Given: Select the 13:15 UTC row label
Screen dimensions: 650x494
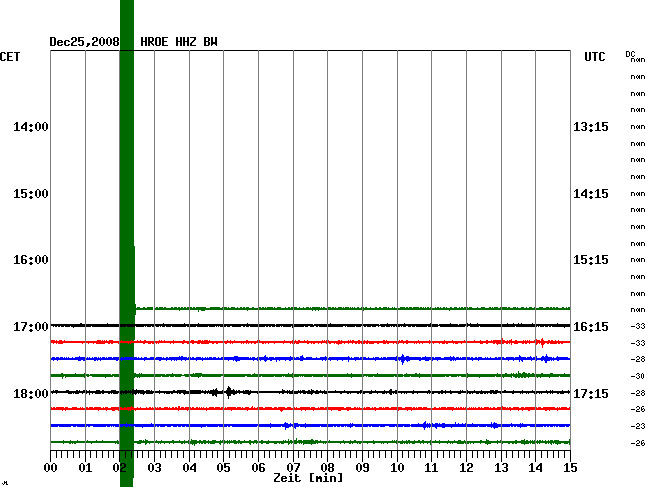Looking at the screenshot, I should [591, 126].
